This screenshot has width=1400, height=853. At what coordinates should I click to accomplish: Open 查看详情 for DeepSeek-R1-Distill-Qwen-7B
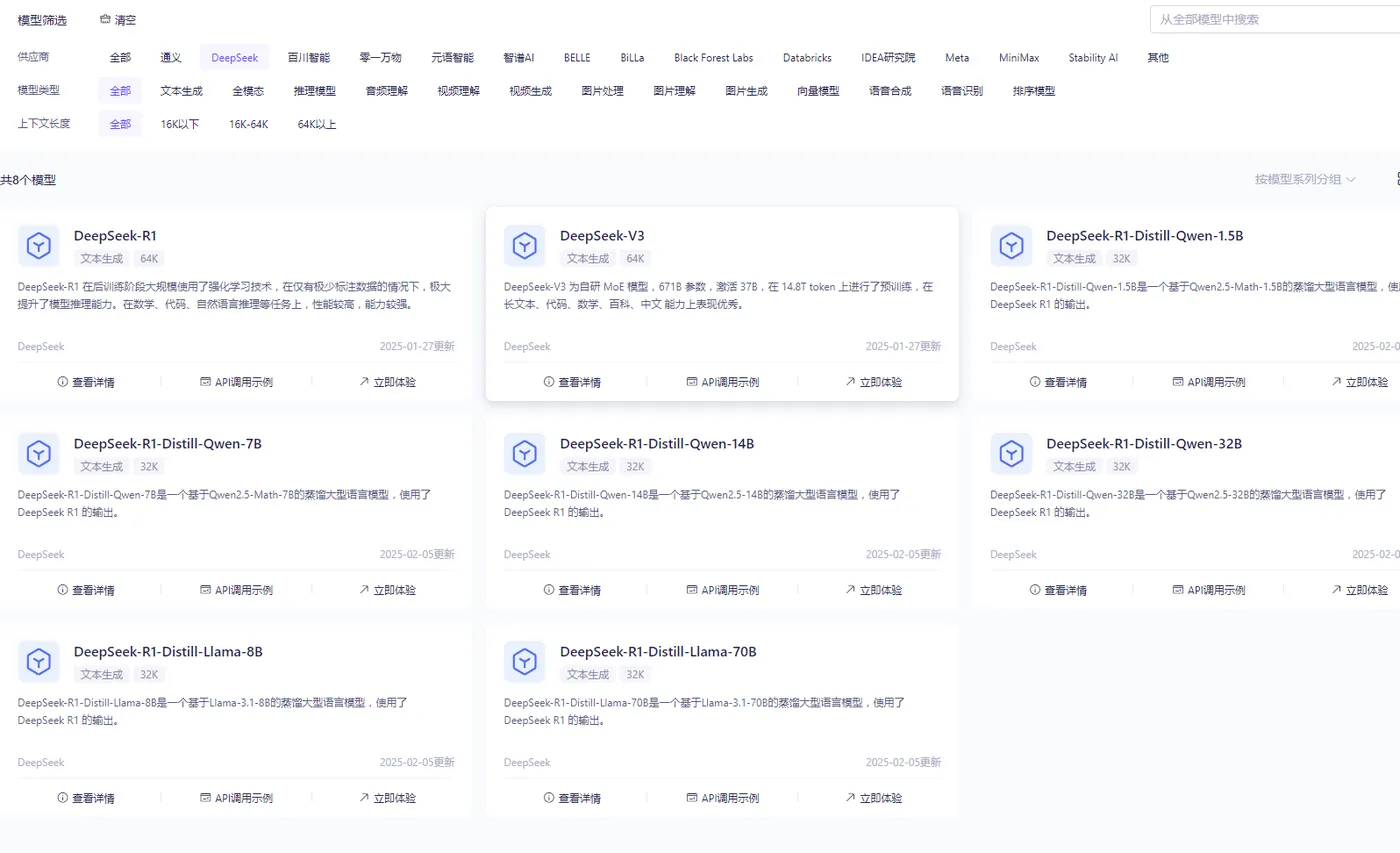pos(86,590)
